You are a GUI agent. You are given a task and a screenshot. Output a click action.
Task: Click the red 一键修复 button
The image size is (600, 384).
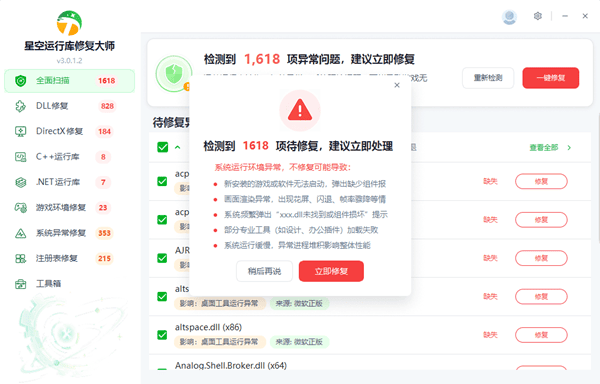[x=551, y=78]
